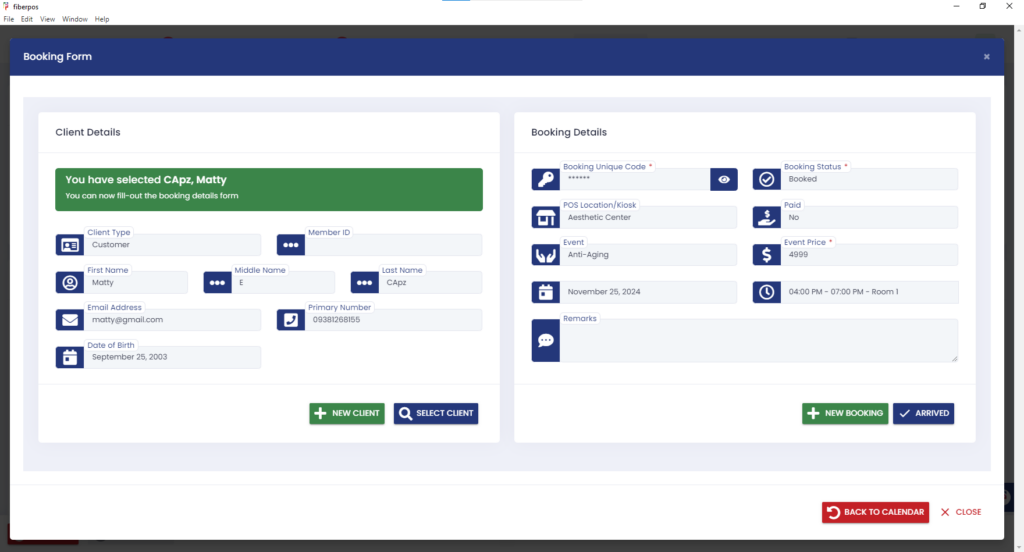Screen dimensions: 1024x552
Task: Open the time slot field 04:00 PM - 07:00 PM
Action: pos(869,292)
